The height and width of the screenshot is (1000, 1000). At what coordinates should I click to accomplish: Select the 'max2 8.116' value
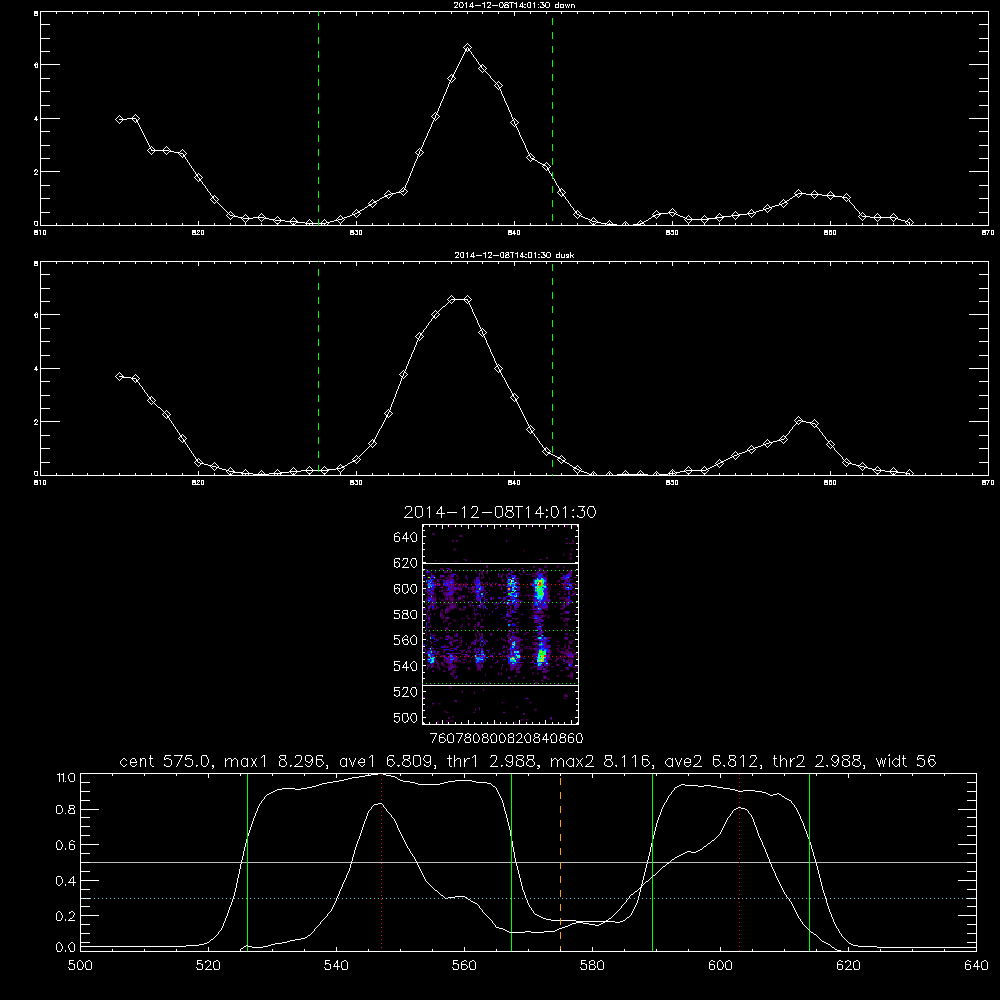click(599, 761)
